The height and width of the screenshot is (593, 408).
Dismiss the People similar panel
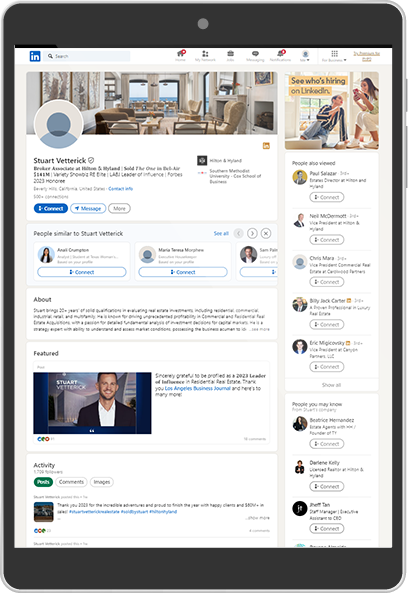266,233
